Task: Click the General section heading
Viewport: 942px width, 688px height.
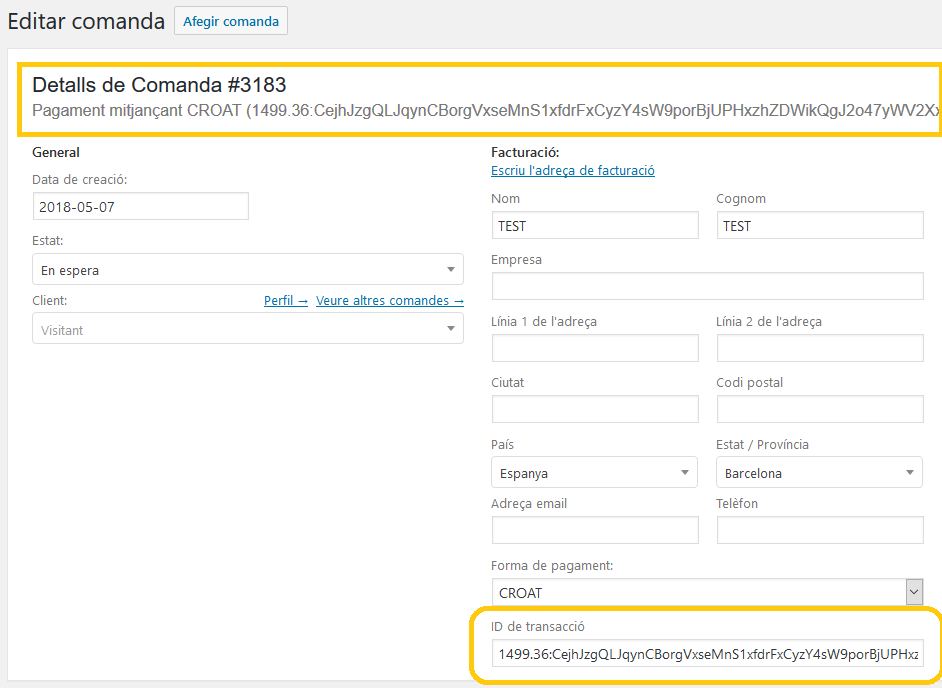Action: 56,152
